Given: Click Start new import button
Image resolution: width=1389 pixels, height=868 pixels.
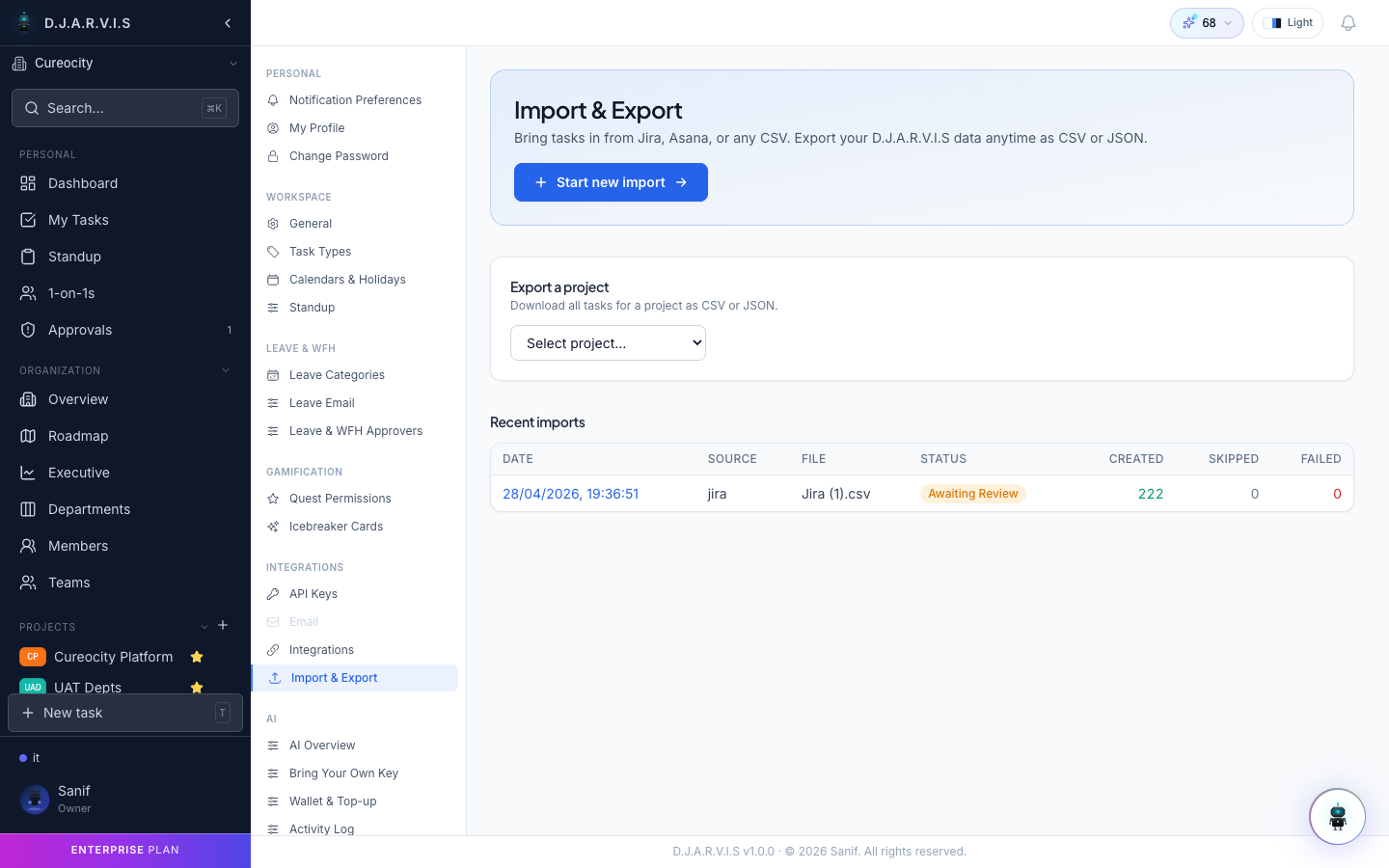Looking at the screenshot, I should tap(611, 182).
